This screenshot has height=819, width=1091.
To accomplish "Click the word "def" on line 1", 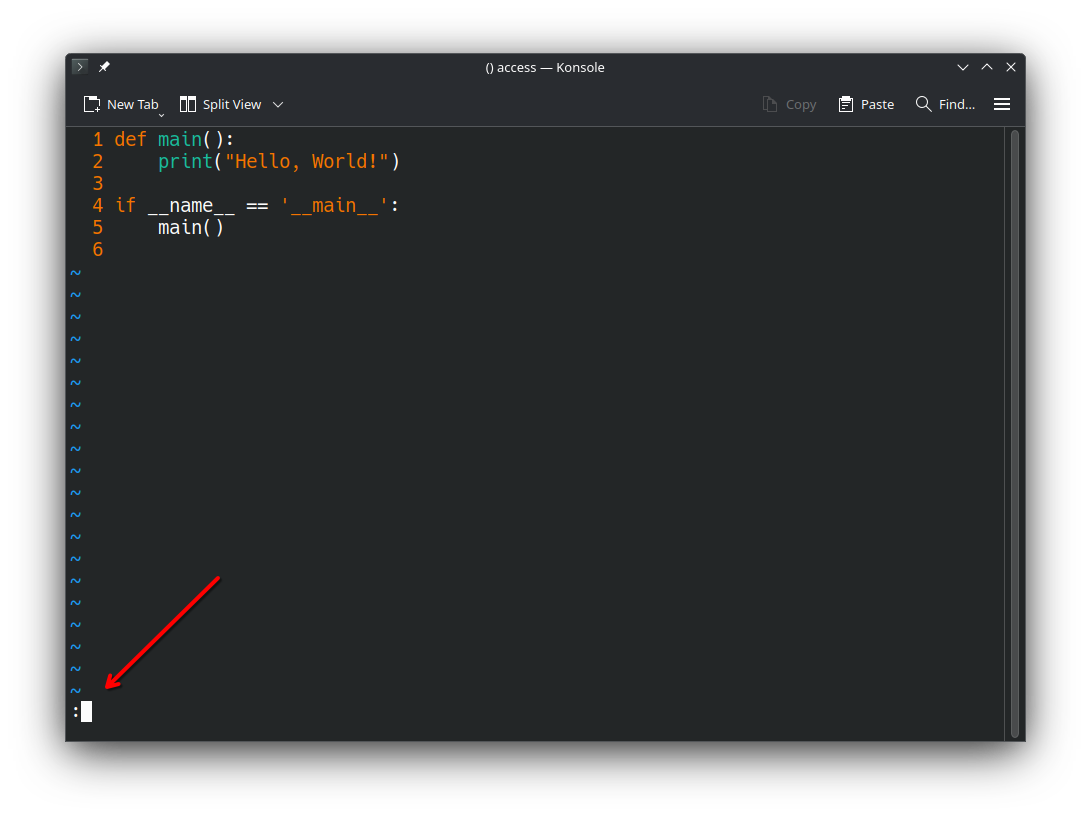I will tap(130, 139).
